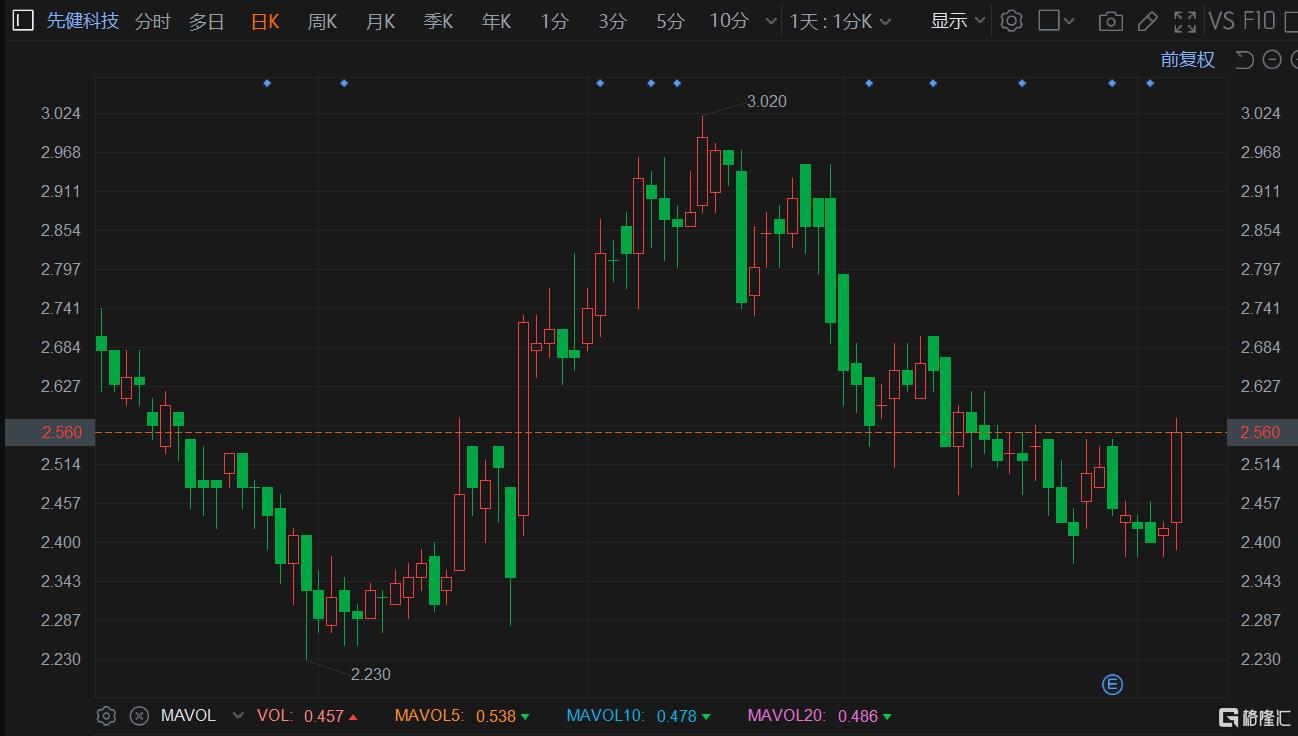Image resolution: width=1298 pixels, height=736 pixels.
Task: Click the highlighted 2.560 tag on left axis
Action: coord(50,432)
